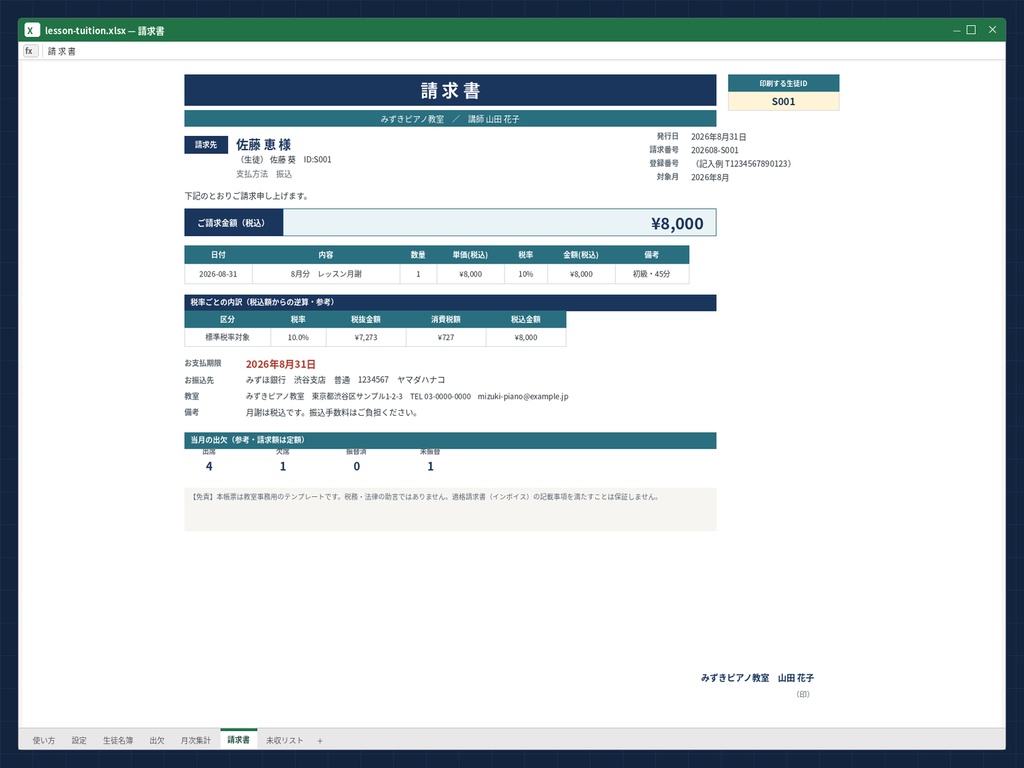Click the 内容 column header
Viewport: 1024px width, 768px height.
(x=326, y=255)
